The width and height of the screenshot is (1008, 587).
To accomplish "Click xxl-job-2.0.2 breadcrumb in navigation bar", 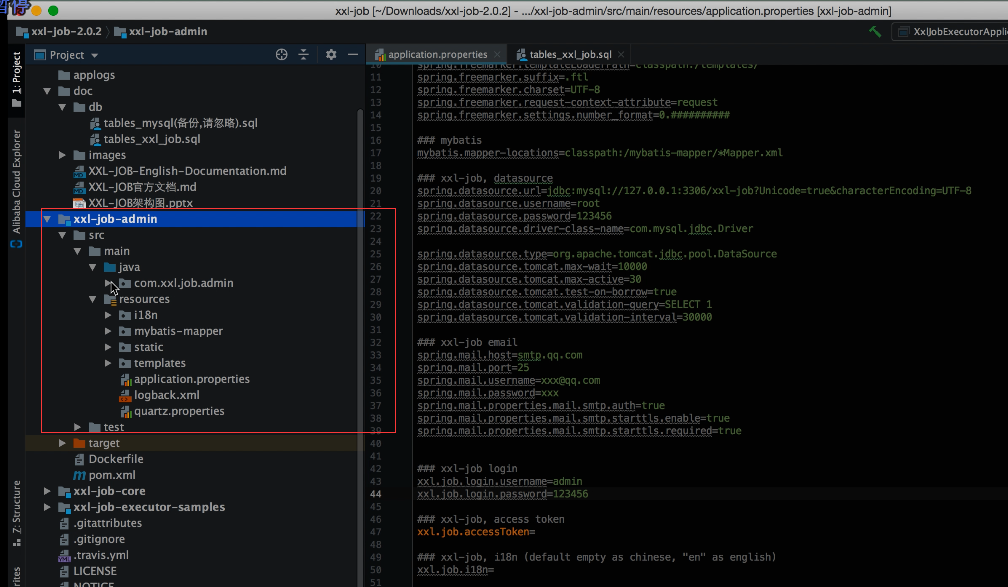I will coord(59,32).
